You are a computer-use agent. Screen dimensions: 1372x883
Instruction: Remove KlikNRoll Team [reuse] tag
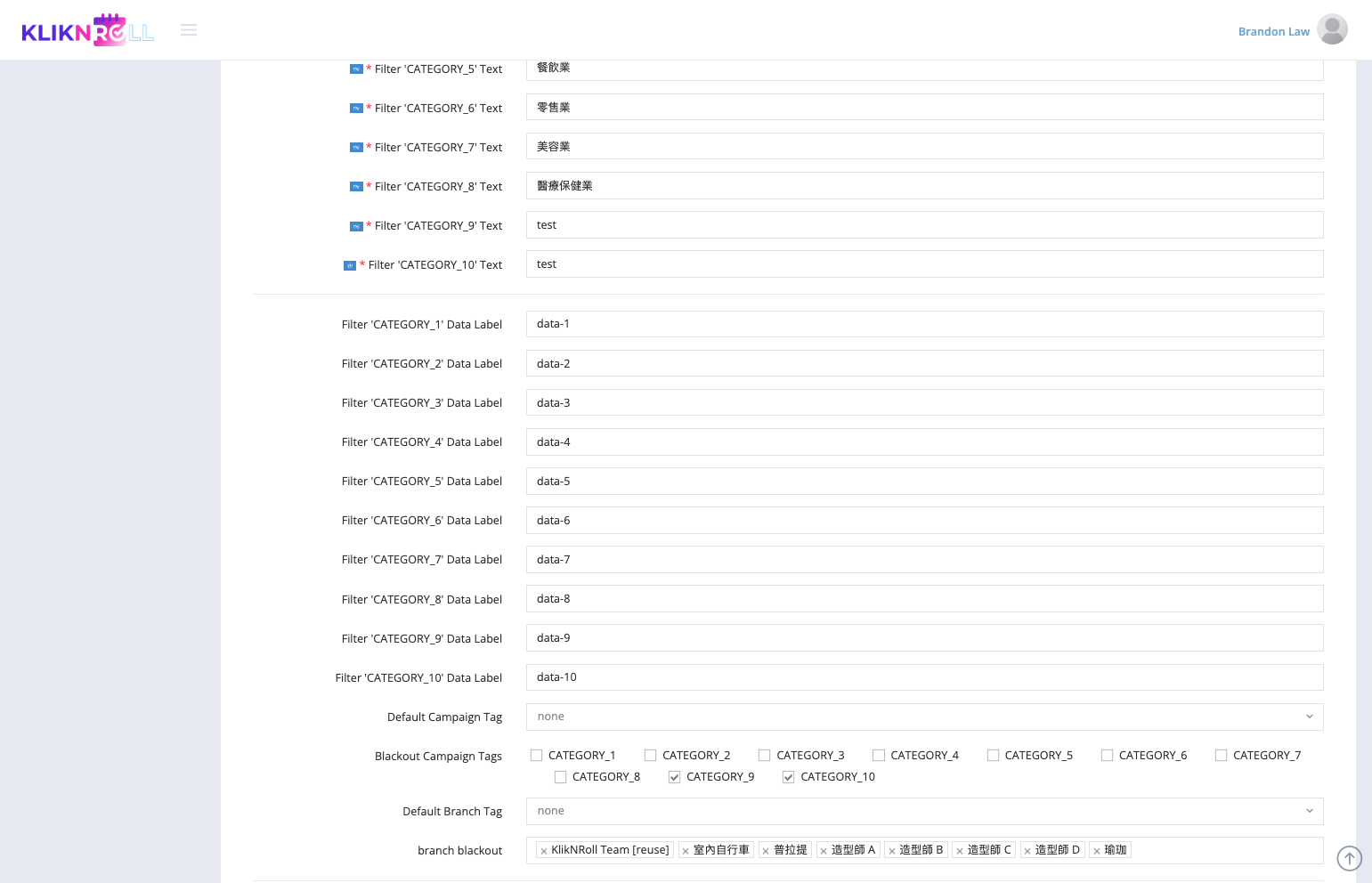click(544, 851)
